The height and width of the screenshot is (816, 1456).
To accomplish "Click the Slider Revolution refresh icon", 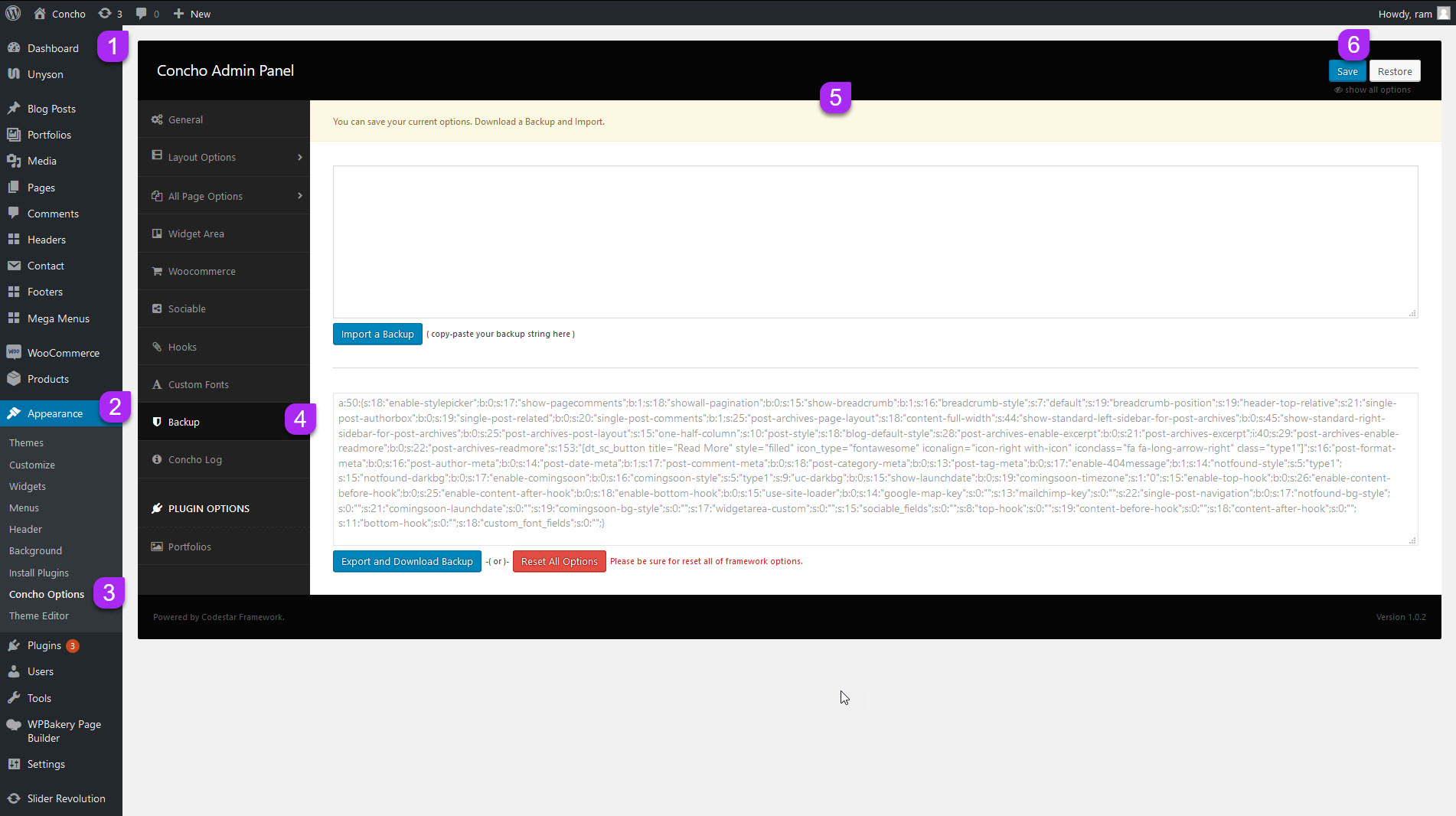I will 14,798.
